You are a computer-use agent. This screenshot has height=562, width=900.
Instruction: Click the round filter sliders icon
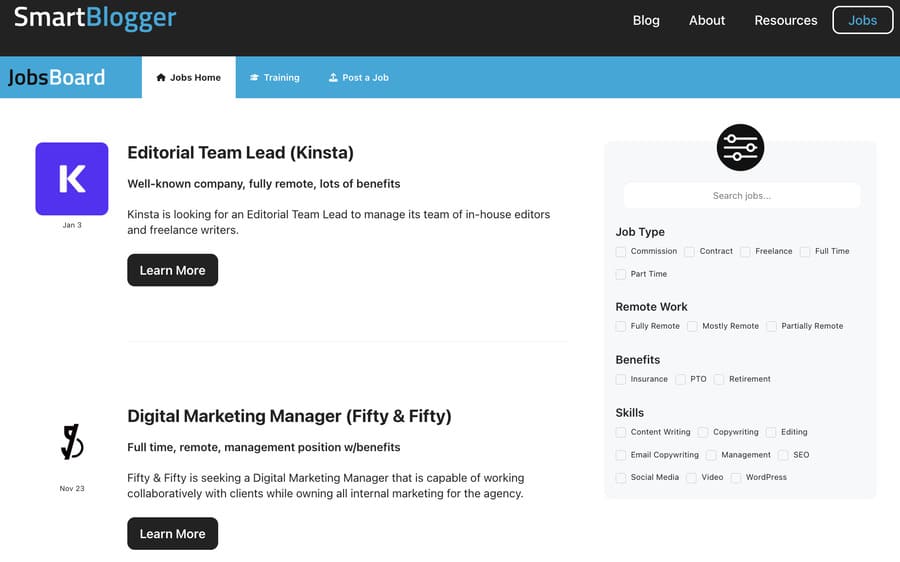pos(740,148)
